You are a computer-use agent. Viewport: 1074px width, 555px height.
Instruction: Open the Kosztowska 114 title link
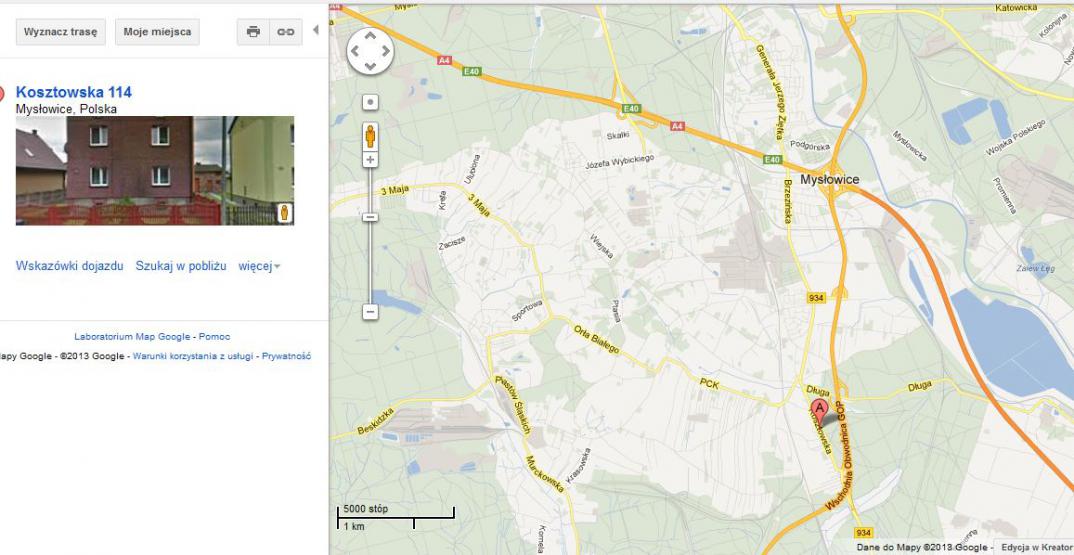[x=73, y=92]
